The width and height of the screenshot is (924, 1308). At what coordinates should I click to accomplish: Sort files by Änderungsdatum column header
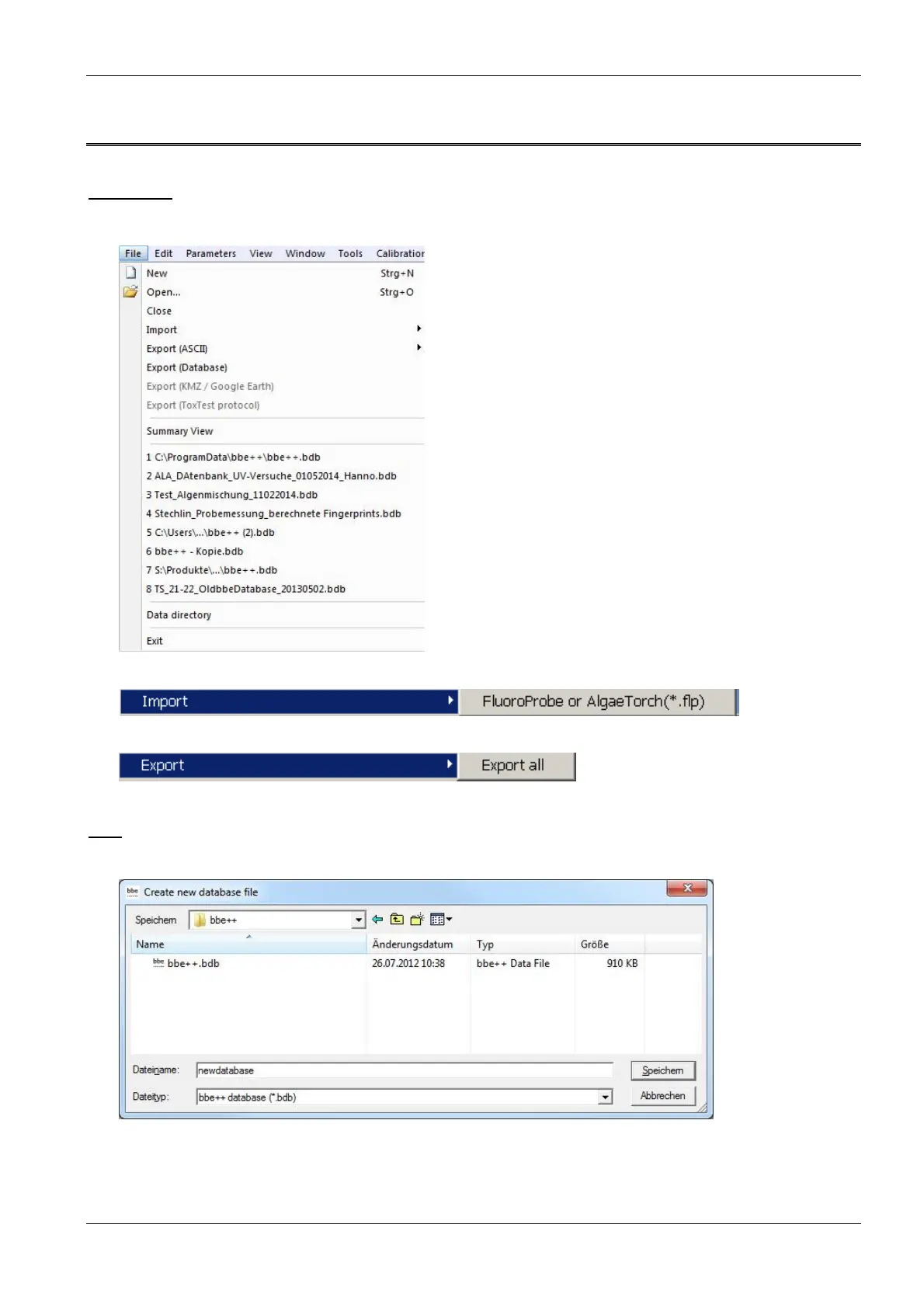pyautogui.click(x=412, y=944)
